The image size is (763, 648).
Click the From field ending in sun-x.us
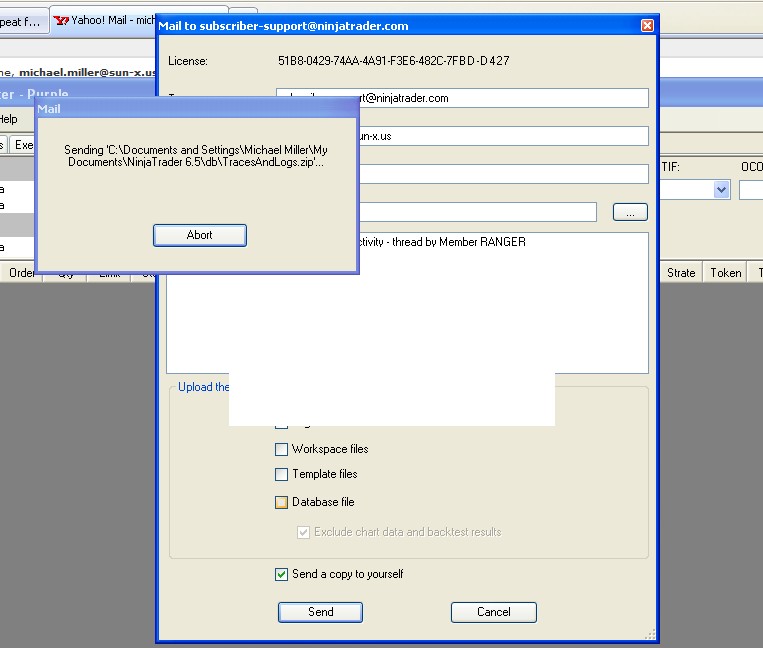point(504,136)
